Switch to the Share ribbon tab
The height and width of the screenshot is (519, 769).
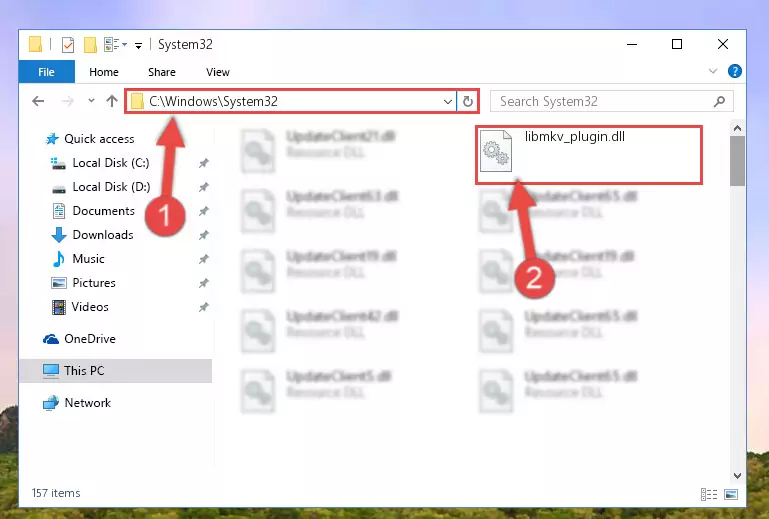point(162,72)
